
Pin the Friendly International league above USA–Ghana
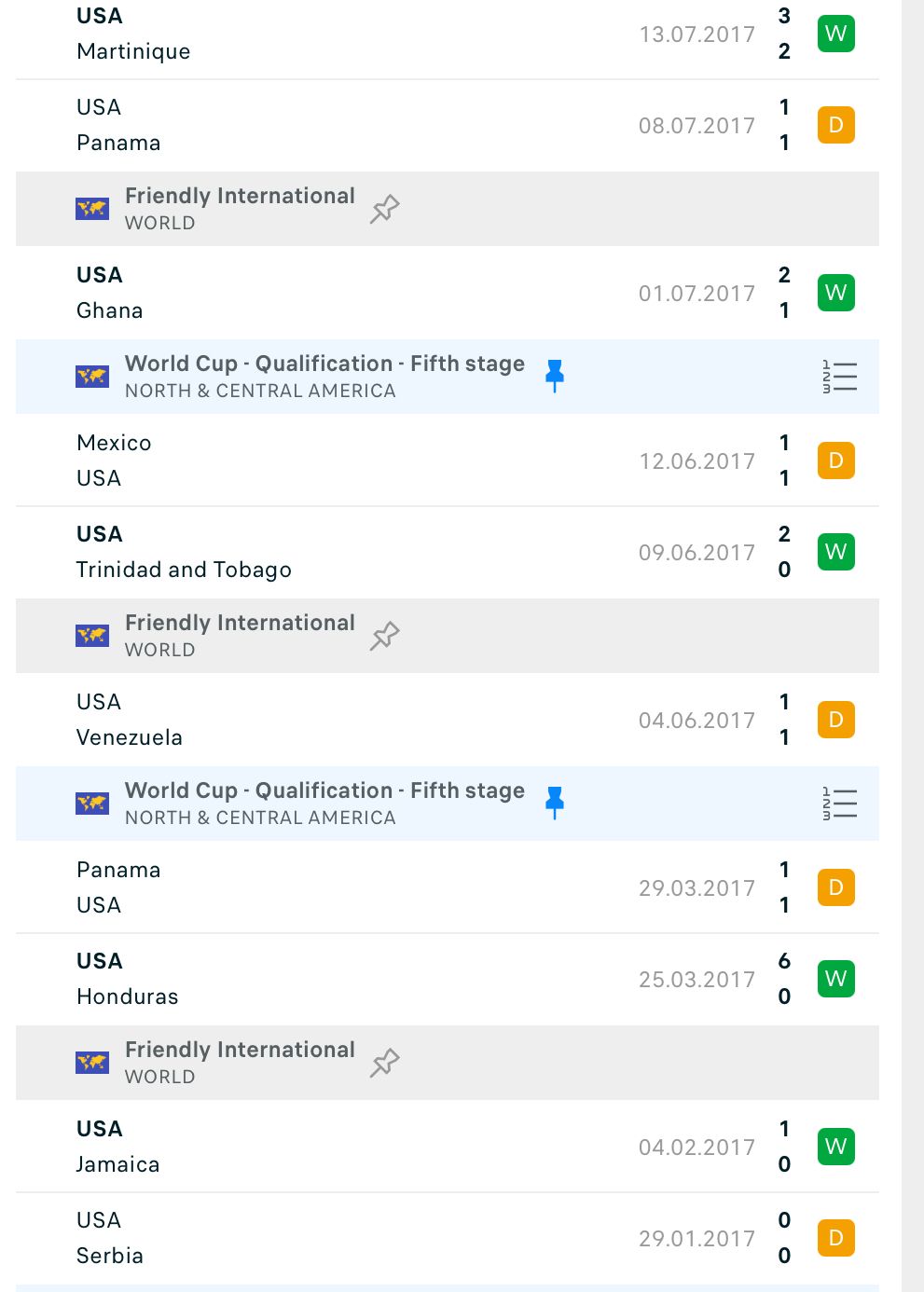pyautogui.click(x=384, y=209)
